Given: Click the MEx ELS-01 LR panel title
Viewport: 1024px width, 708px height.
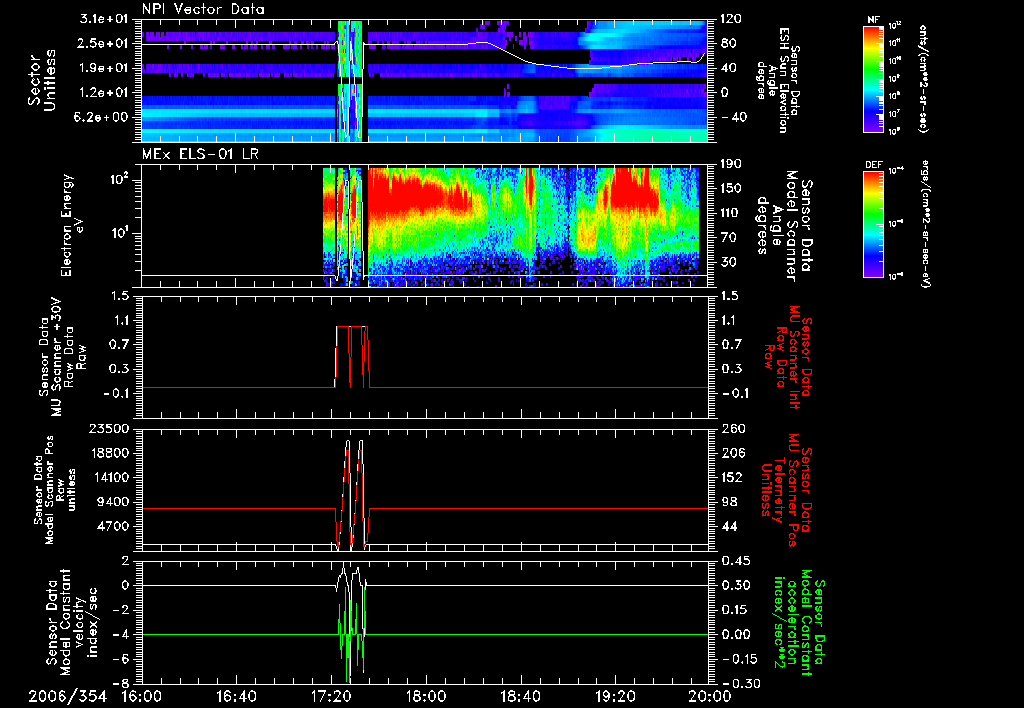Looking at the screenshot, I should pos(202,155).
